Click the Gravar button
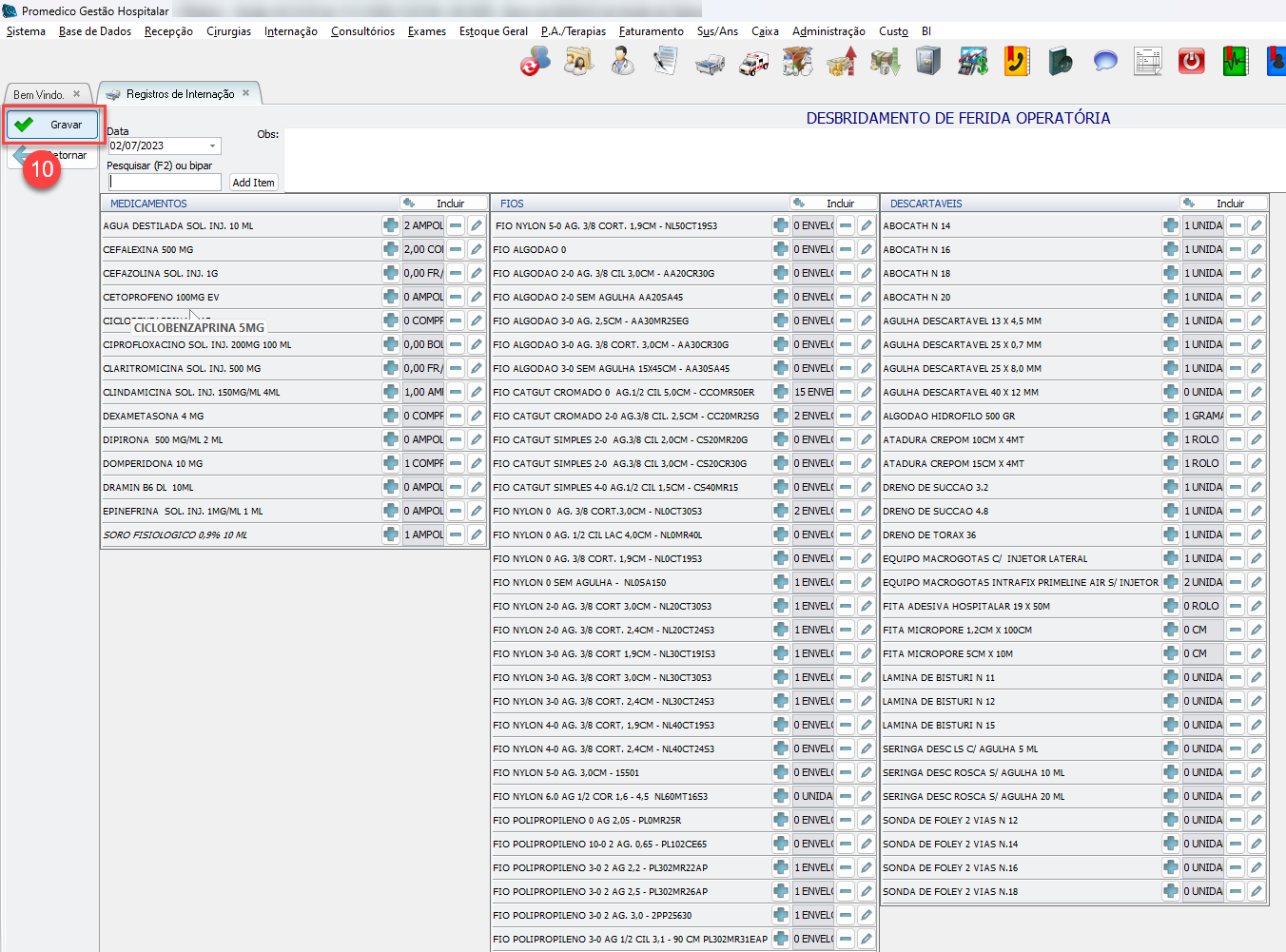The height and width of the screenshot is (952, 1286). (53, 125)
